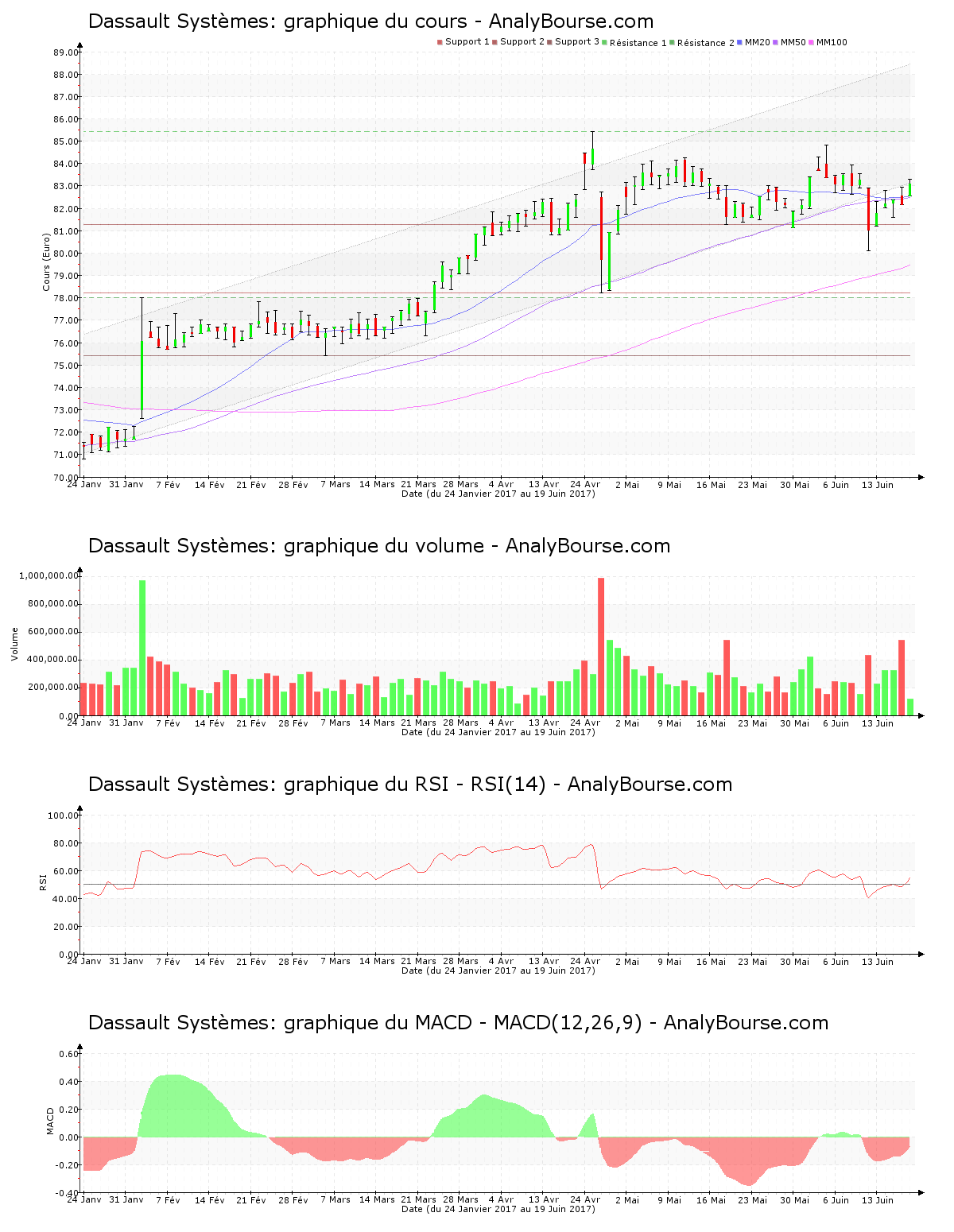Click the -0.40 value on MACD axis
The image size is (954, 1232).
click(x=68, y=1193)
